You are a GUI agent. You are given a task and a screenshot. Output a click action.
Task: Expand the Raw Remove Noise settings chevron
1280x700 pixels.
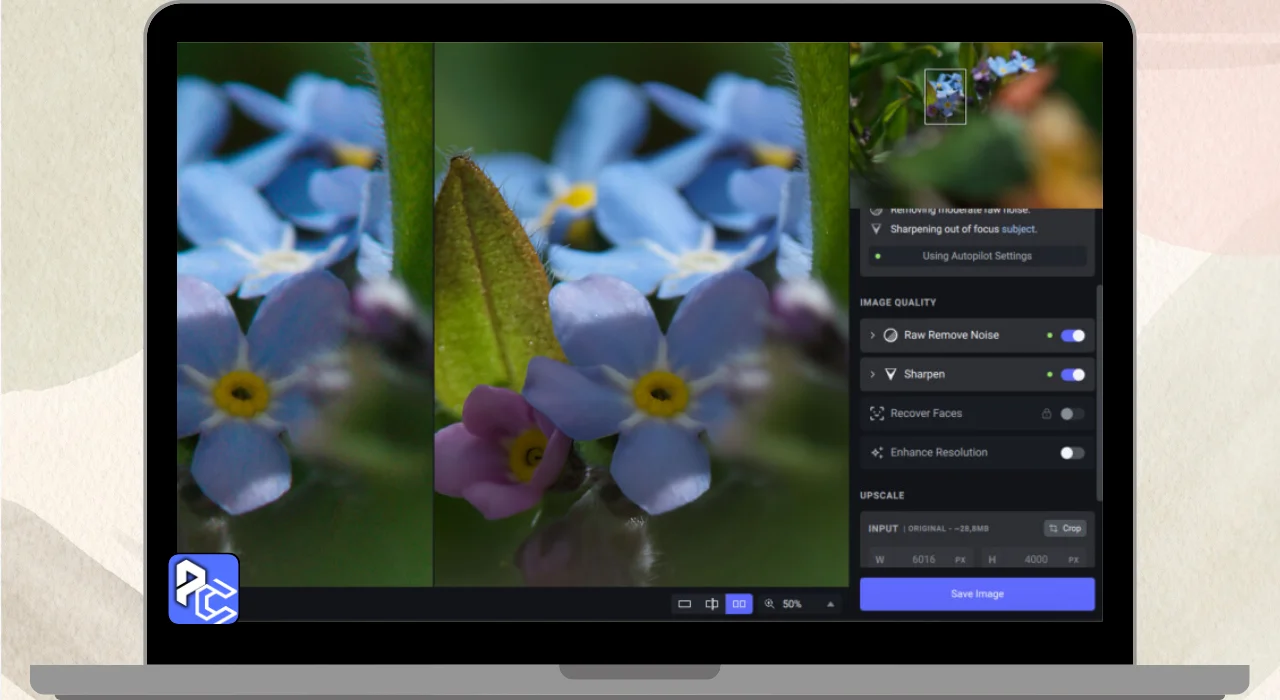(x=872, y=336)
